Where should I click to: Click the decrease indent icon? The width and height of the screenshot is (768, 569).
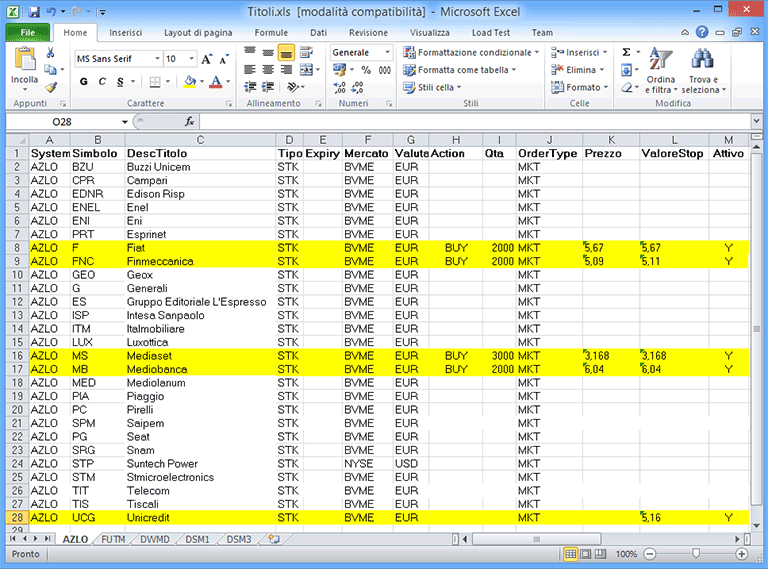click(x=250, y=87)
